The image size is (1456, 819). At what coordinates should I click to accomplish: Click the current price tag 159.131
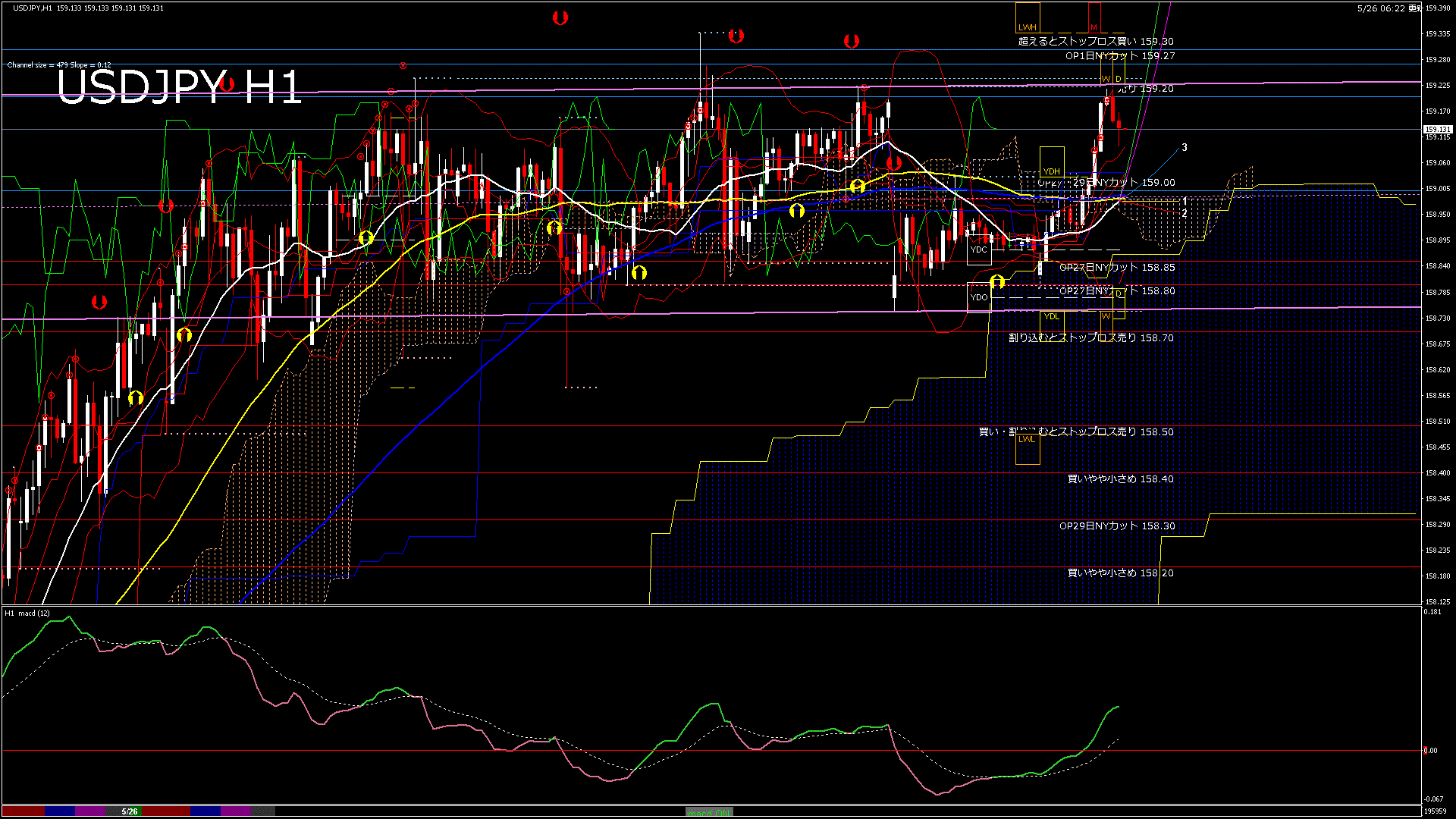point(1438,130)
